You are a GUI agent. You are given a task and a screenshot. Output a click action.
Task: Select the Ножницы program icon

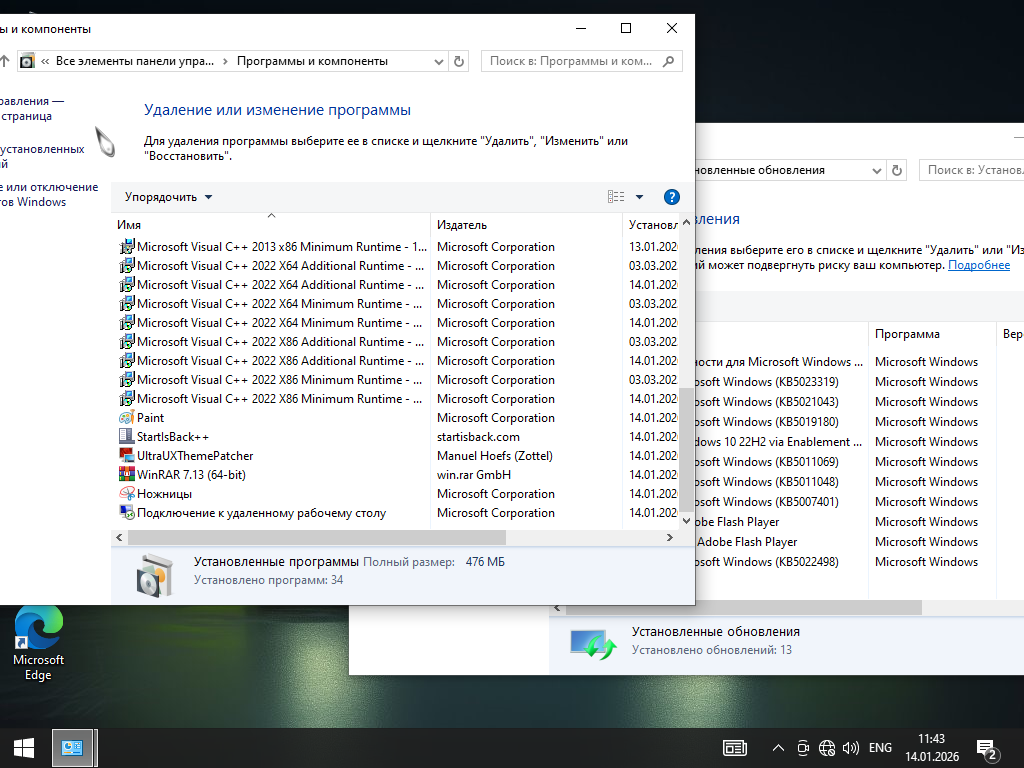click(x=126, y=494)
